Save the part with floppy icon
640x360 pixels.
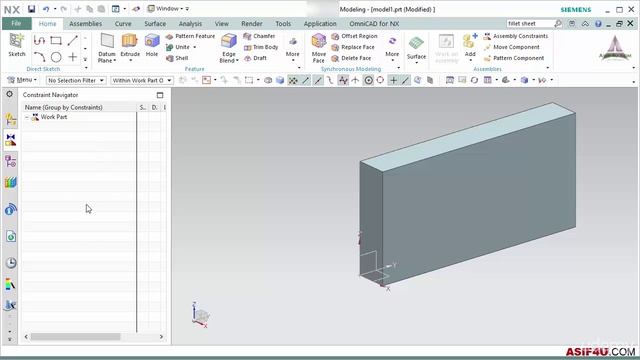[31, 9]
